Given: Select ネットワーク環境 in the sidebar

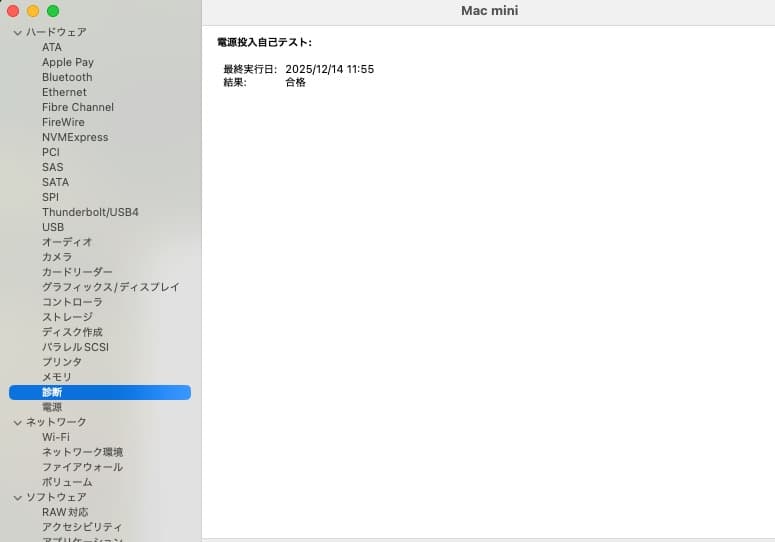Looking at the screenshot, I should [83, 452].
